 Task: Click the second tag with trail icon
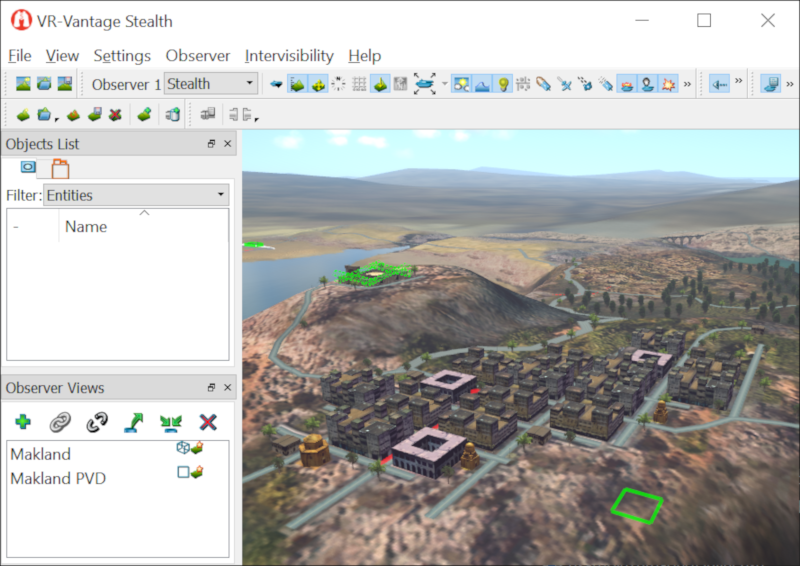tap(606, 84)
